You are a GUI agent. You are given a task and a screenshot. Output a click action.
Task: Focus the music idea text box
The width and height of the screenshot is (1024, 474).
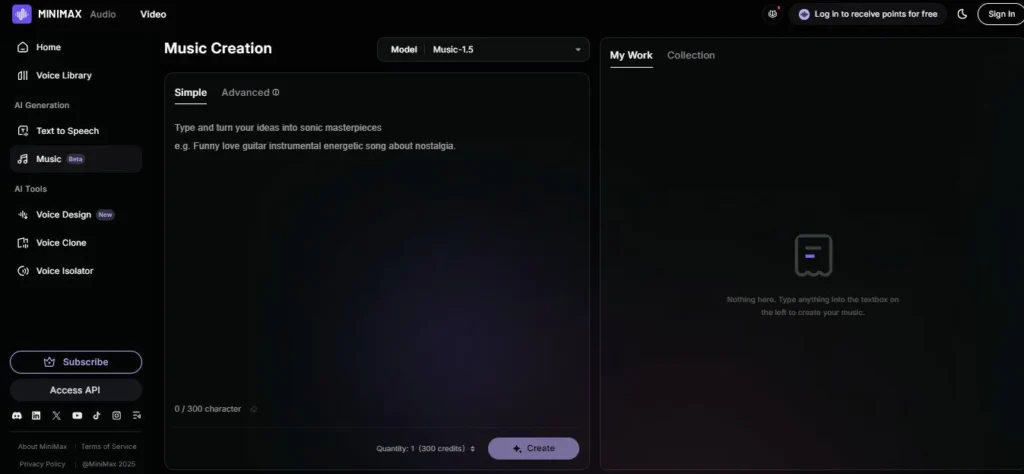(x=377, y=258)
